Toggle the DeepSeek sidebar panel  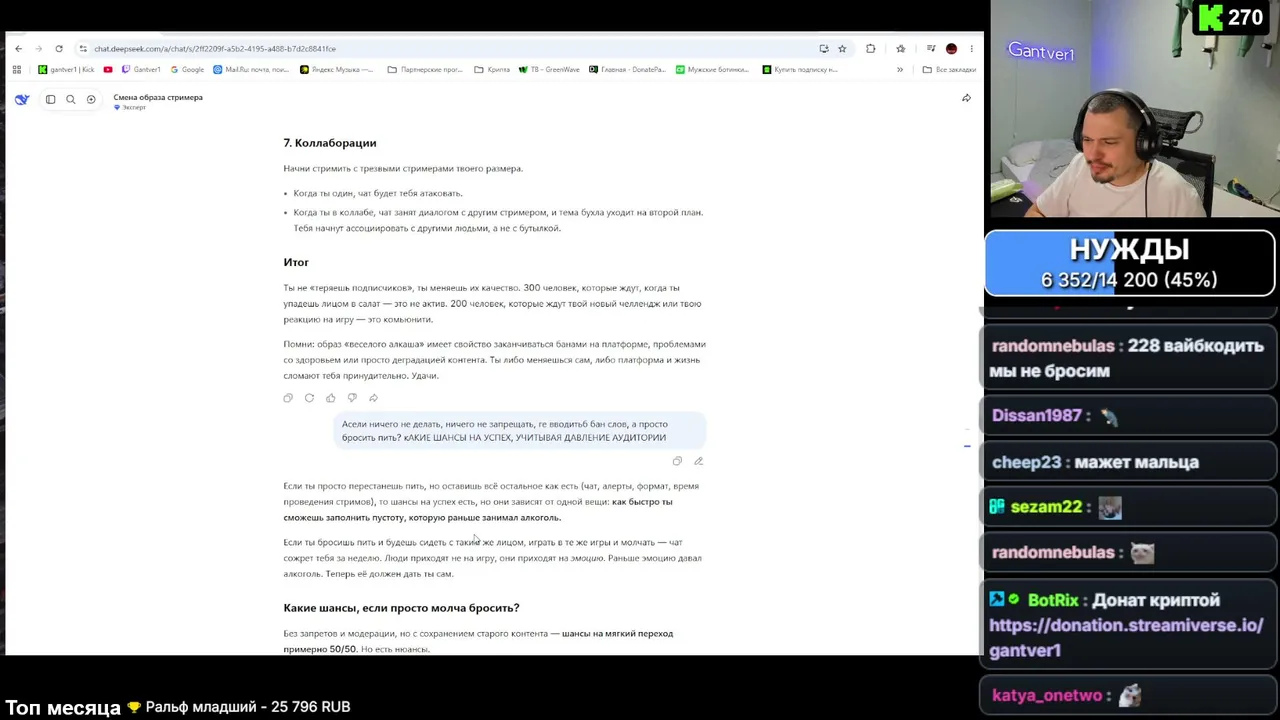pos(50,99)
